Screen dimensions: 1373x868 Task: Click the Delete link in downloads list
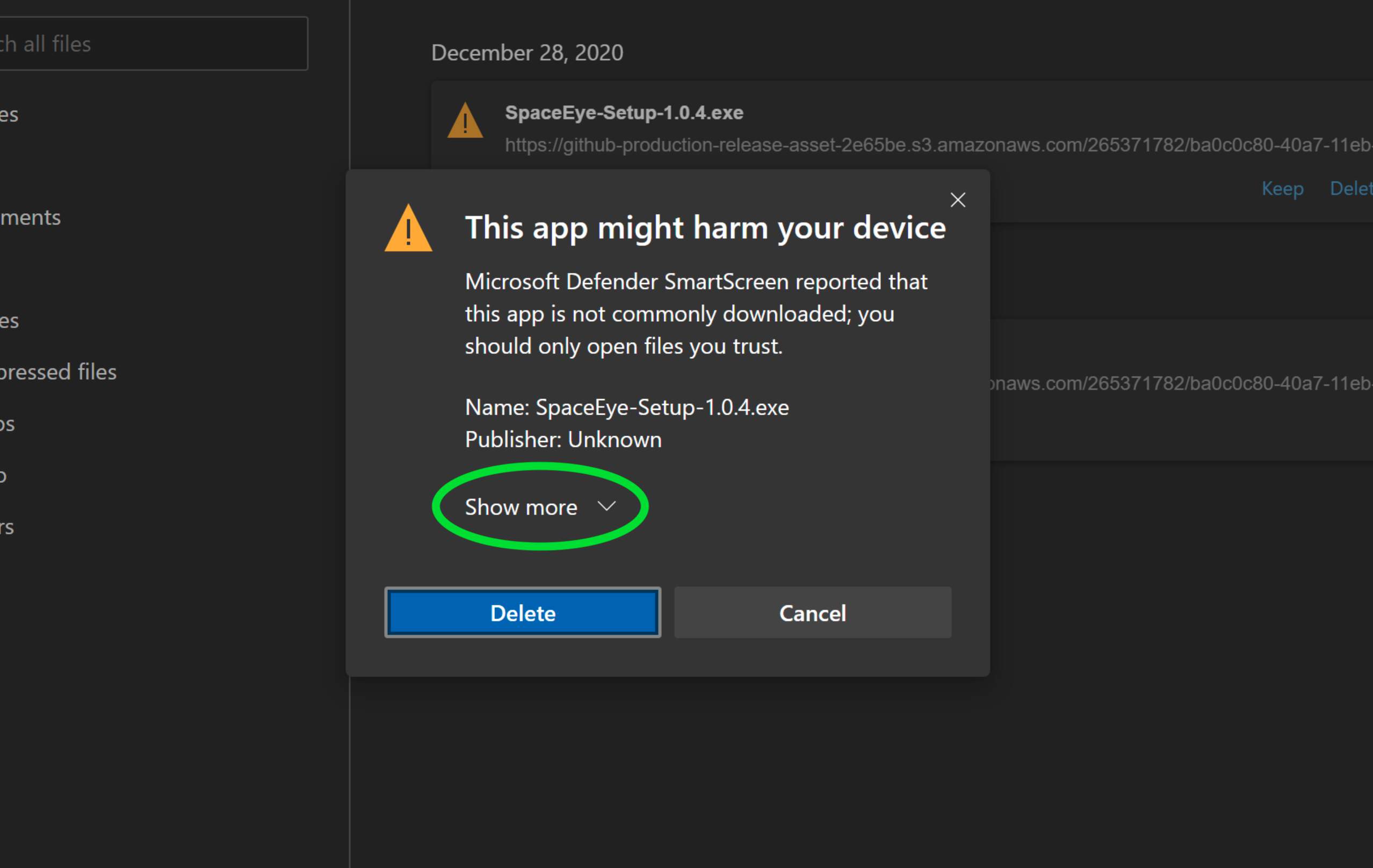(1352, 188)
